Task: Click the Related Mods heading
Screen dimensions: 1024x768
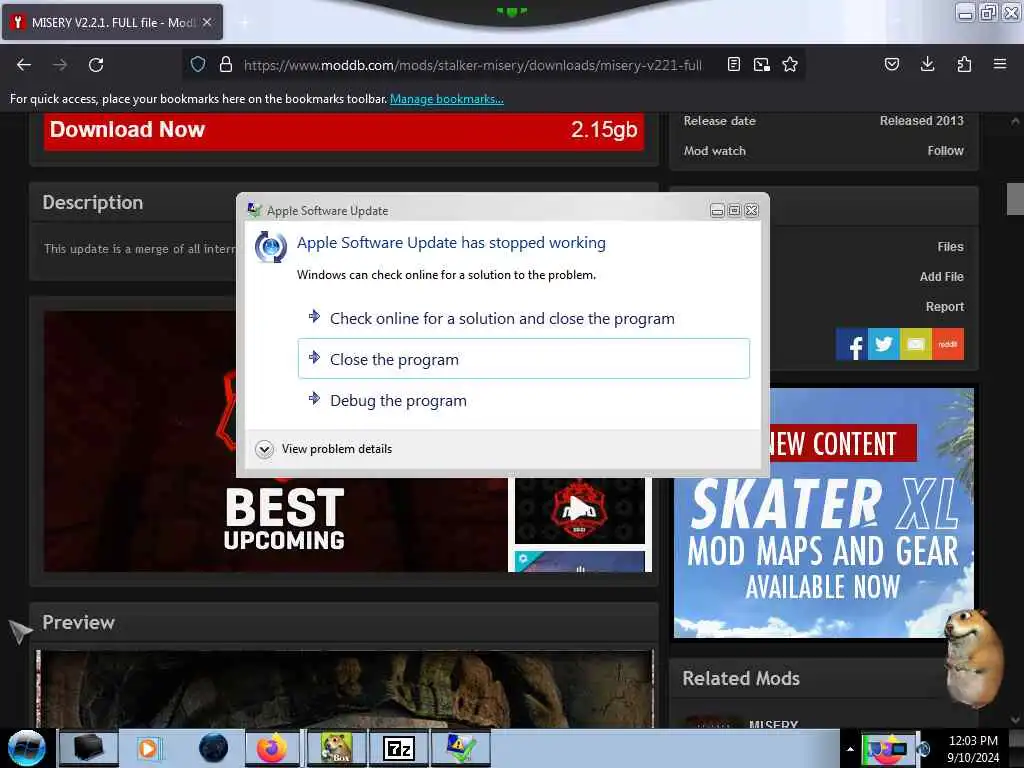Action: pyautogui.click(x=741, y=679)
